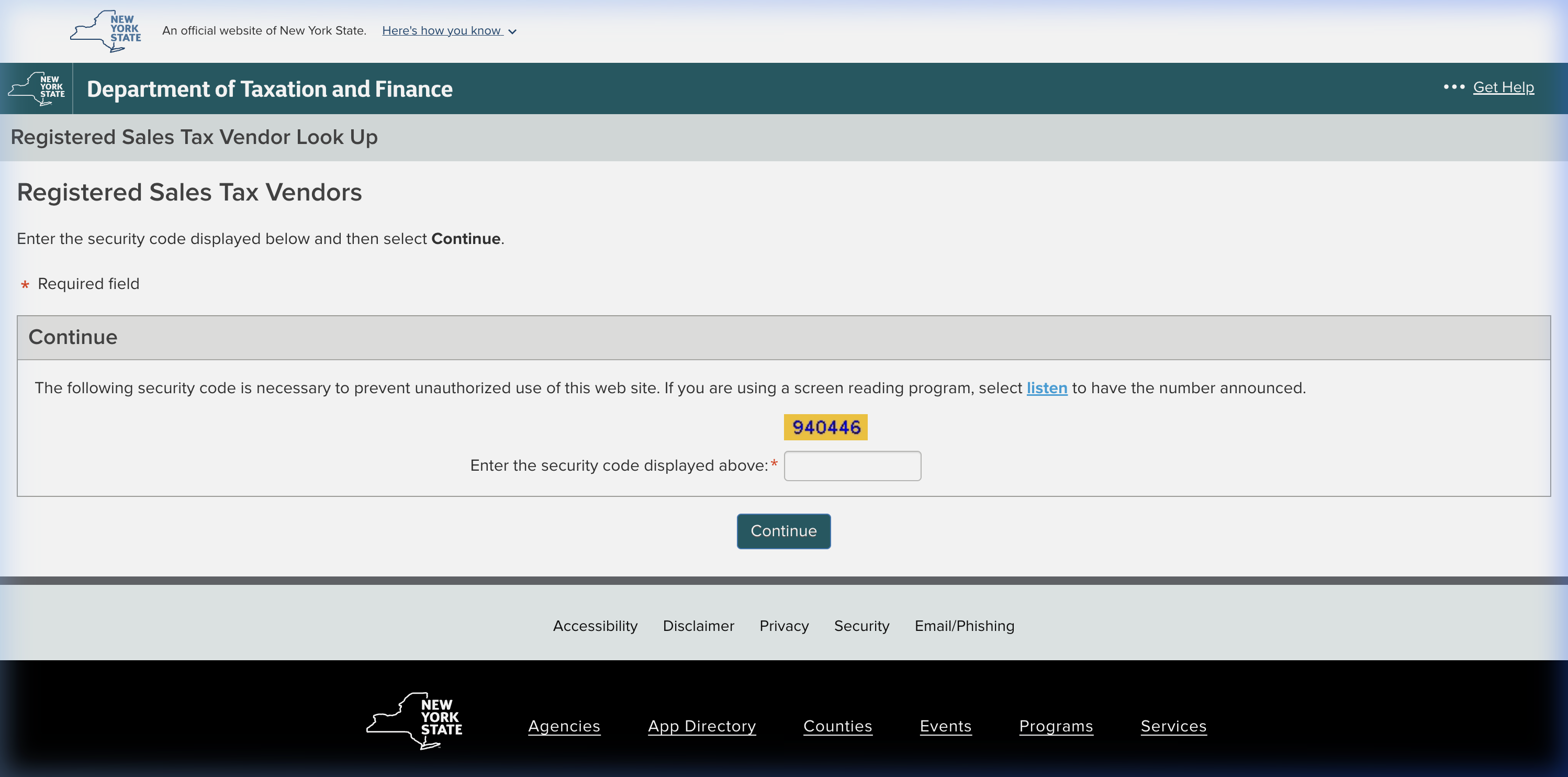Go to Counties in the footer menu
The height and width of the screenshot is (777, 1568).
coord(837,726)
